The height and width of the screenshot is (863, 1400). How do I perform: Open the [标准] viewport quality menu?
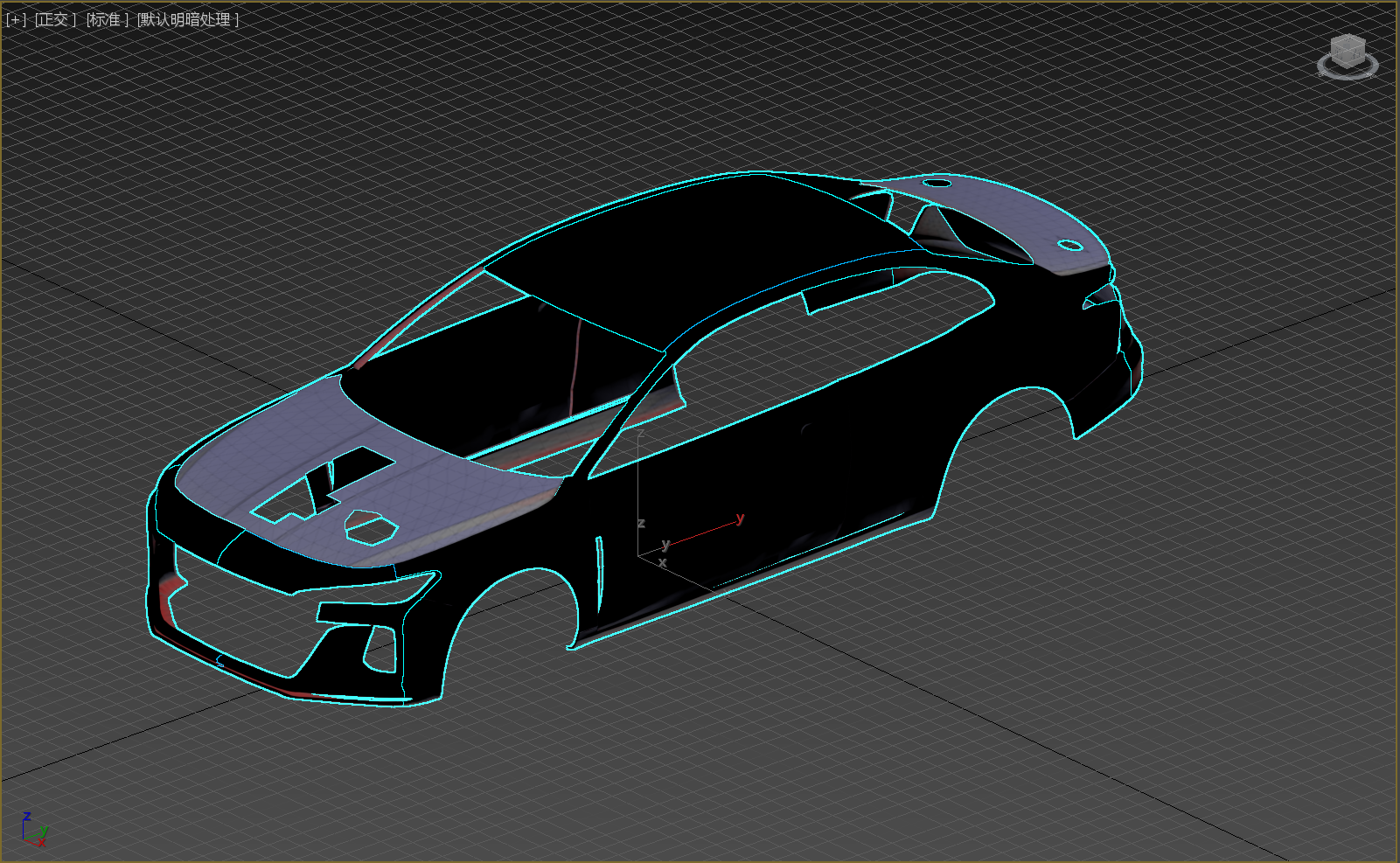tap(108, 19)
